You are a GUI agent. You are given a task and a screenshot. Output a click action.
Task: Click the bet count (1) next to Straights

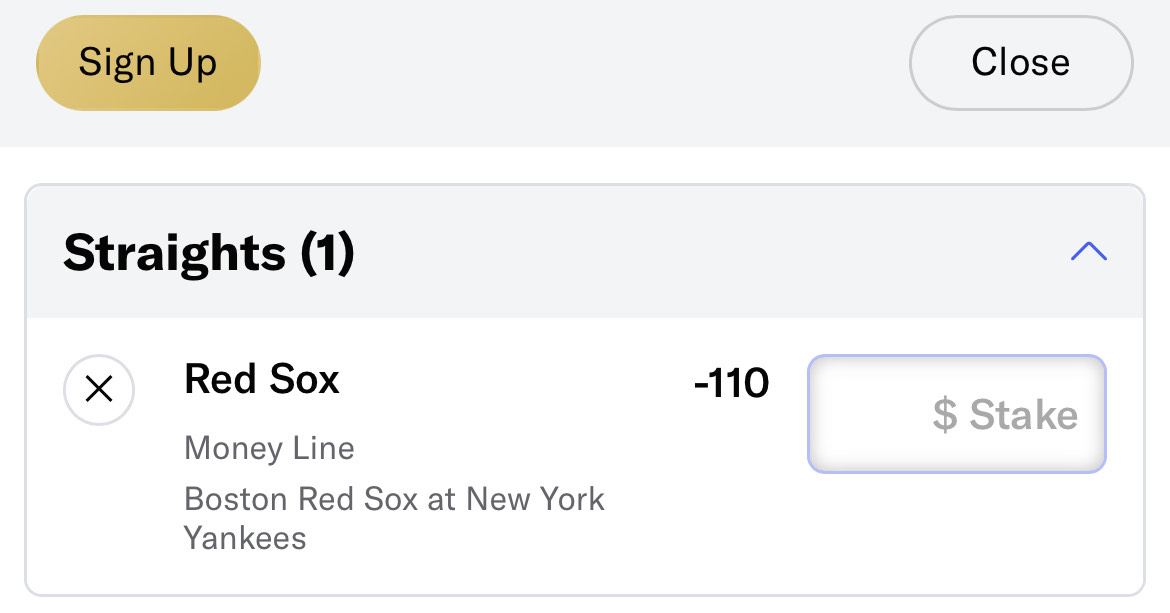(327, 253)
